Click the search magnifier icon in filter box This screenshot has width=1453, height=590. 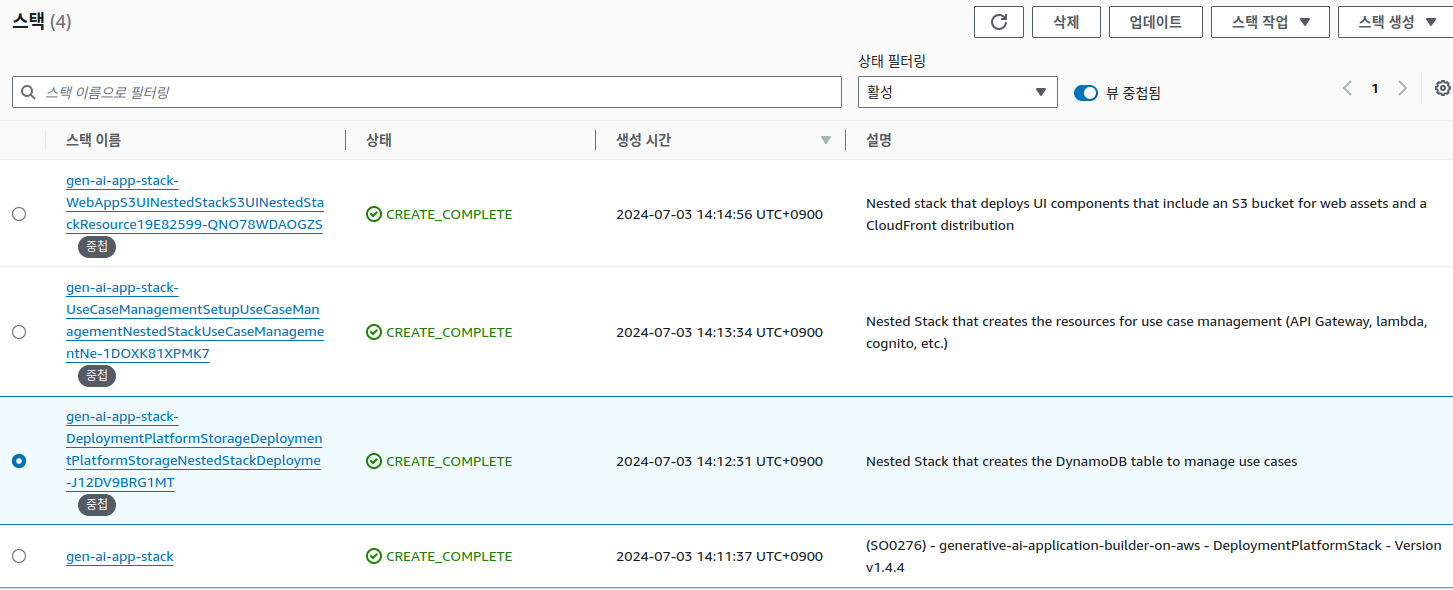pyautogui.click(x=28, y=92)
